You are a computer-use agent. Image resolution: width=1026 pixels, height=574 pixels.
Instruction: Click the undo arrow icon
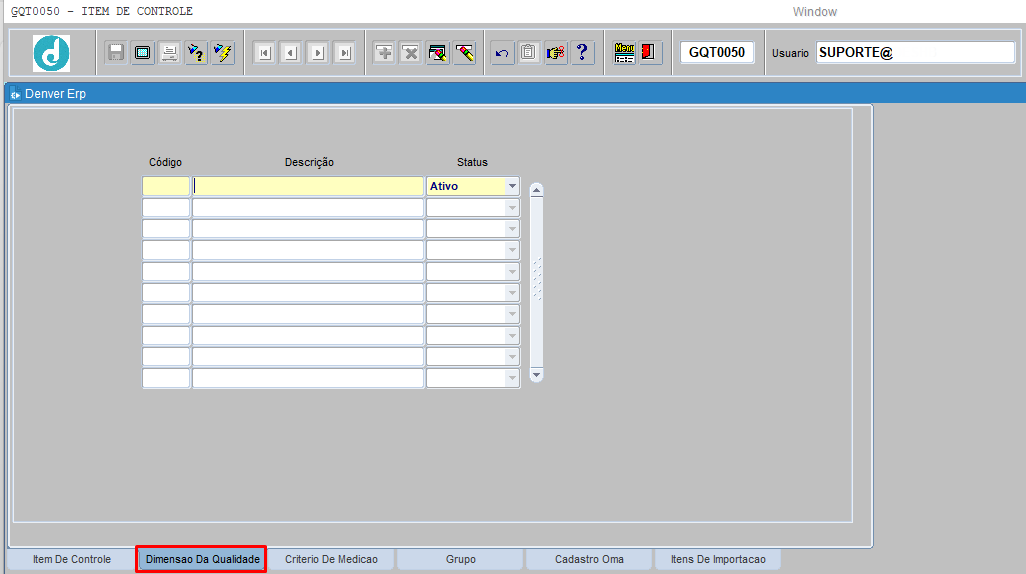click(502, 53)
